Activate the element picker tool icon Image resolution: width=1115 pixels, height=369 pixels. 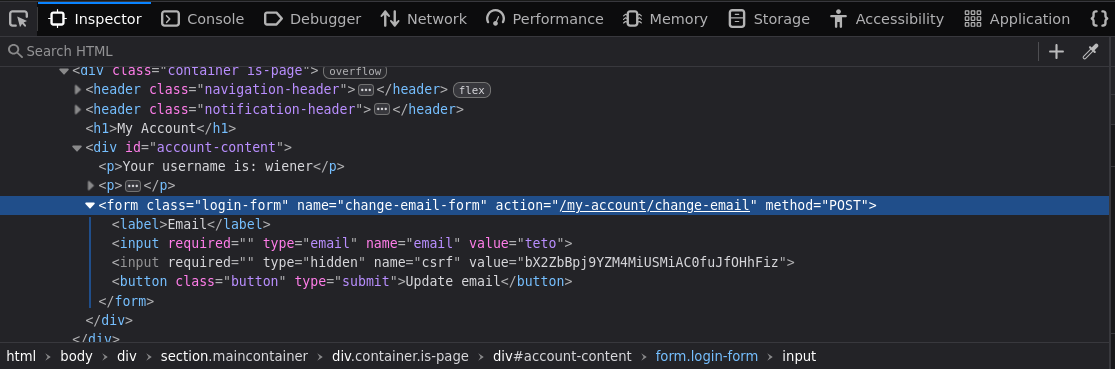[18, 19]
